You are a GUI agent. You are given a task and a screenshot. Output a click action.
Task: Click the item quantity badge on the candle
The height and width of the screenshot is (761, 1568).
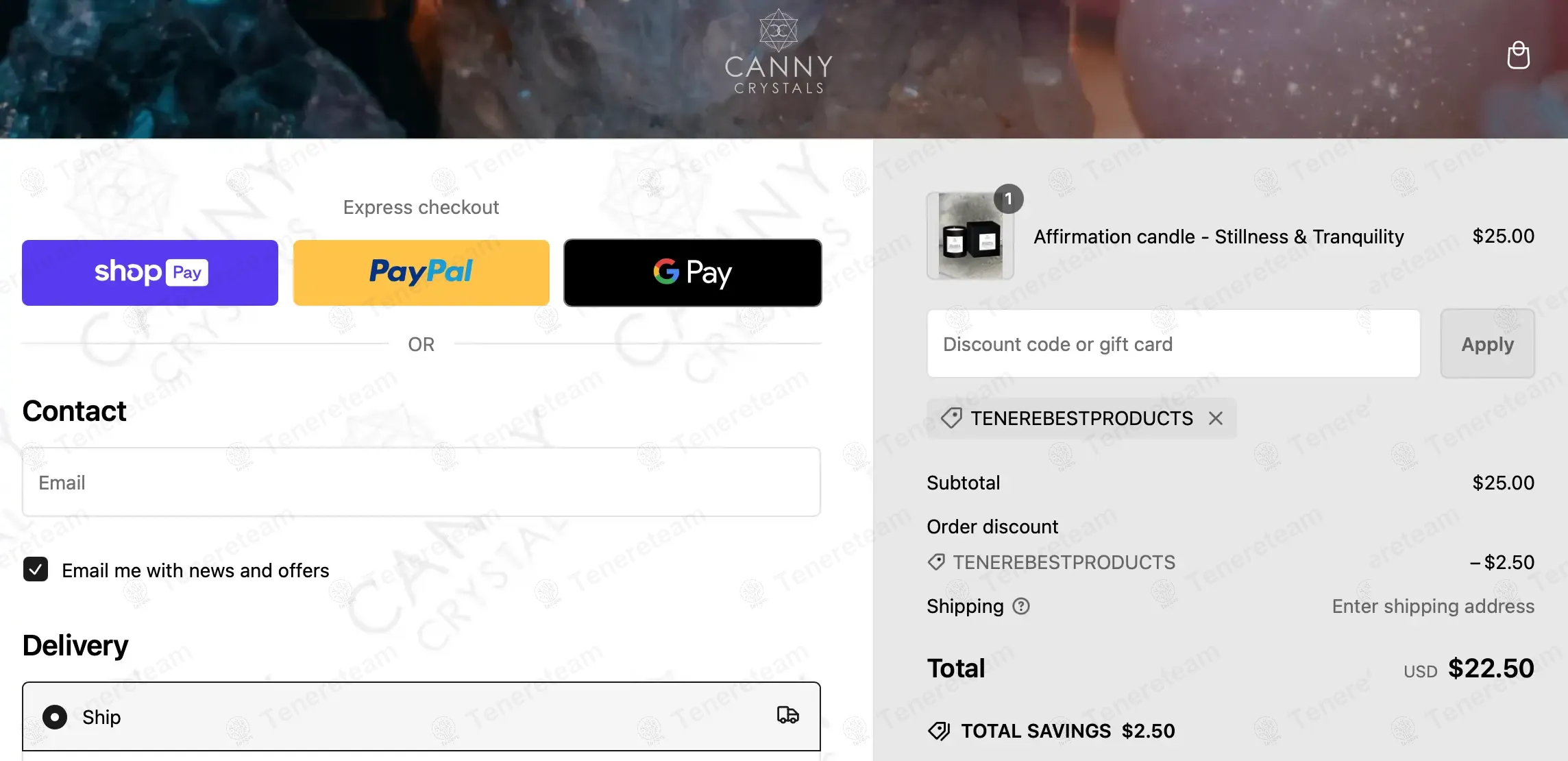point(1008,199)
